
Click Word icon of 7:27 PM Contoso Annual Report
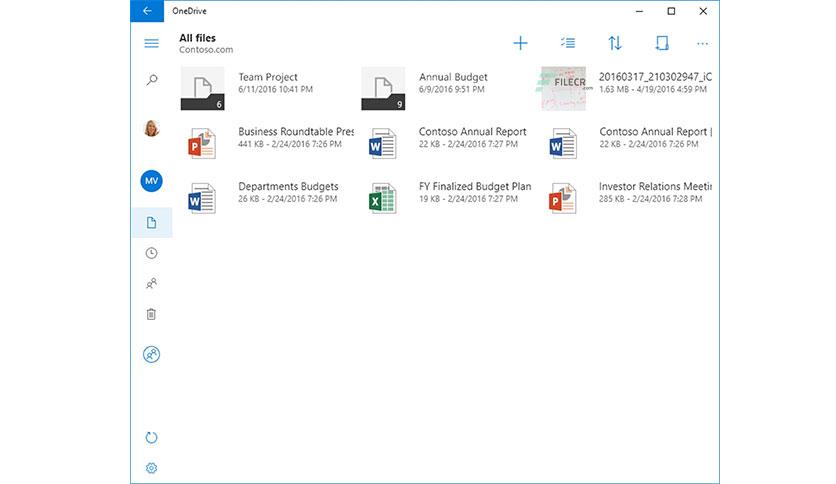coord(383,143)
